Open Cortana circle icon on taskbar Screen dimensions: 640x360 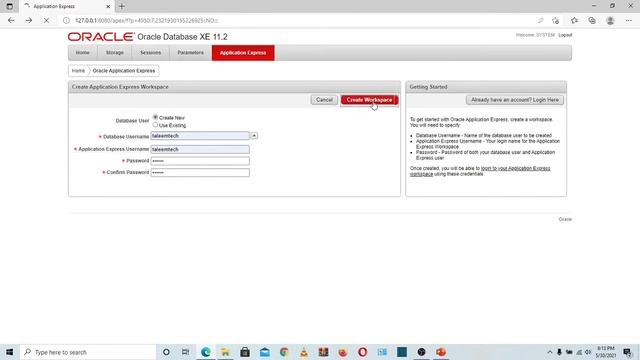pyautogui.click(x=166, y=352)
